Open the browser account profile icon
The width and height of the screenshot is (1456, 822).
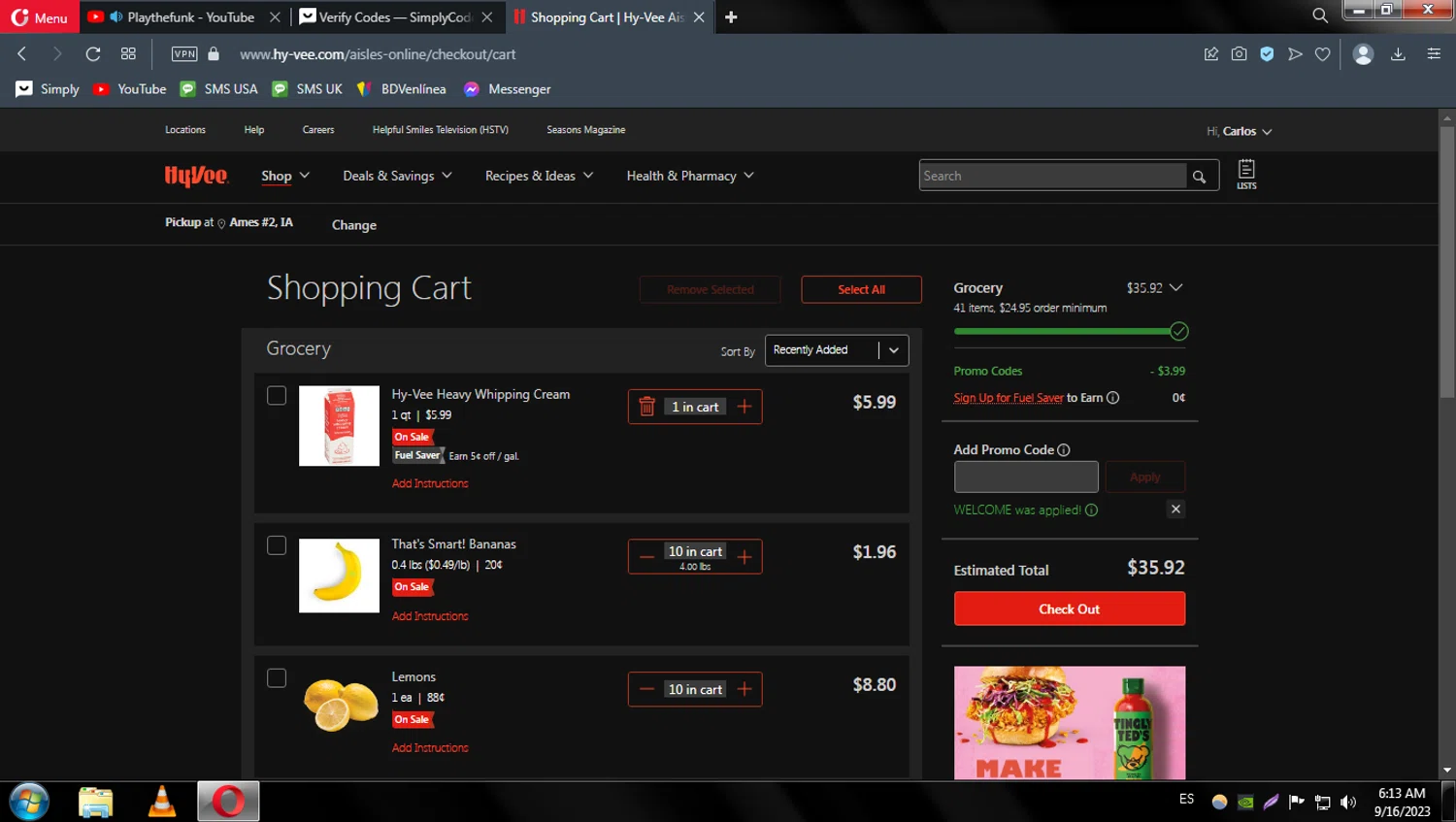[1363, 54]
